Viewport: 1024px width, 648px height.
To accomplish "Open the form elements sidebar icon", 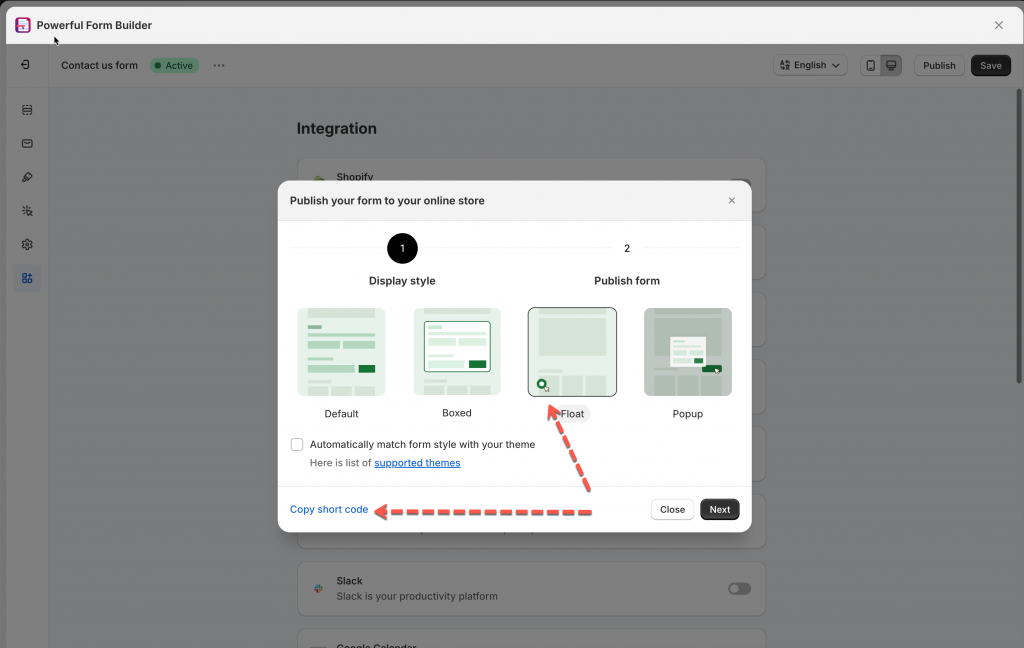I will click(x=27, y=110).
